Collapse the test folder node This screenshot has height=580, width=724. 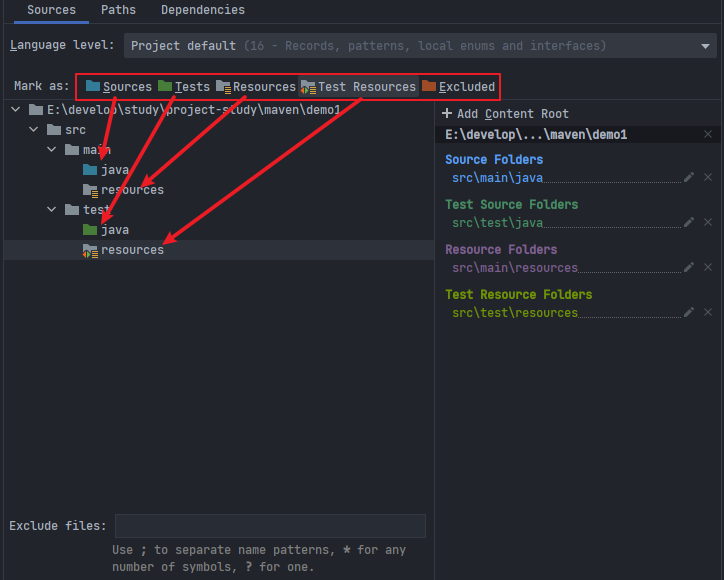click(52, 210)
